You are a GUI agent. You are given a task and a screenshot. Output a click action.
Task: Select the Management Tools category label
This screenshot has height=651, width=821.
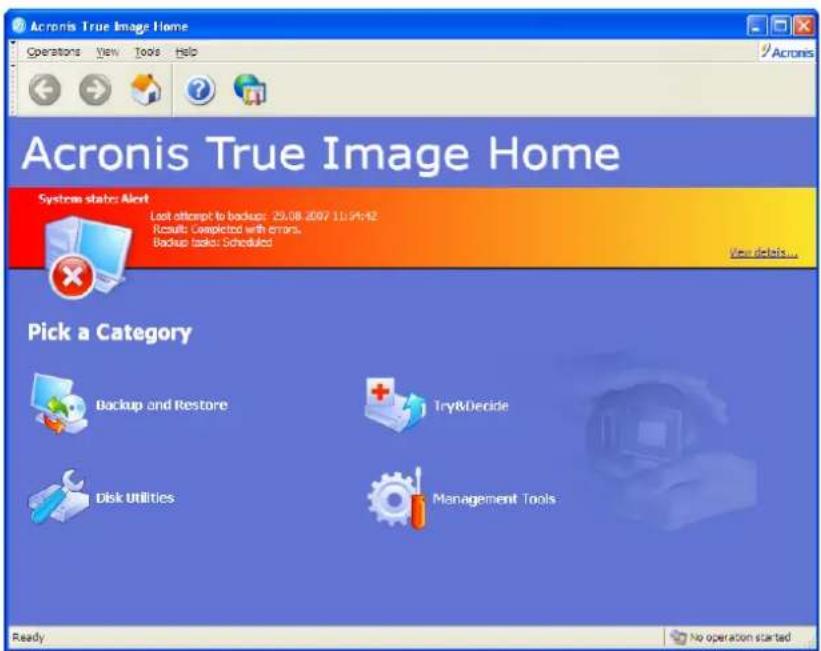point(494,499)
